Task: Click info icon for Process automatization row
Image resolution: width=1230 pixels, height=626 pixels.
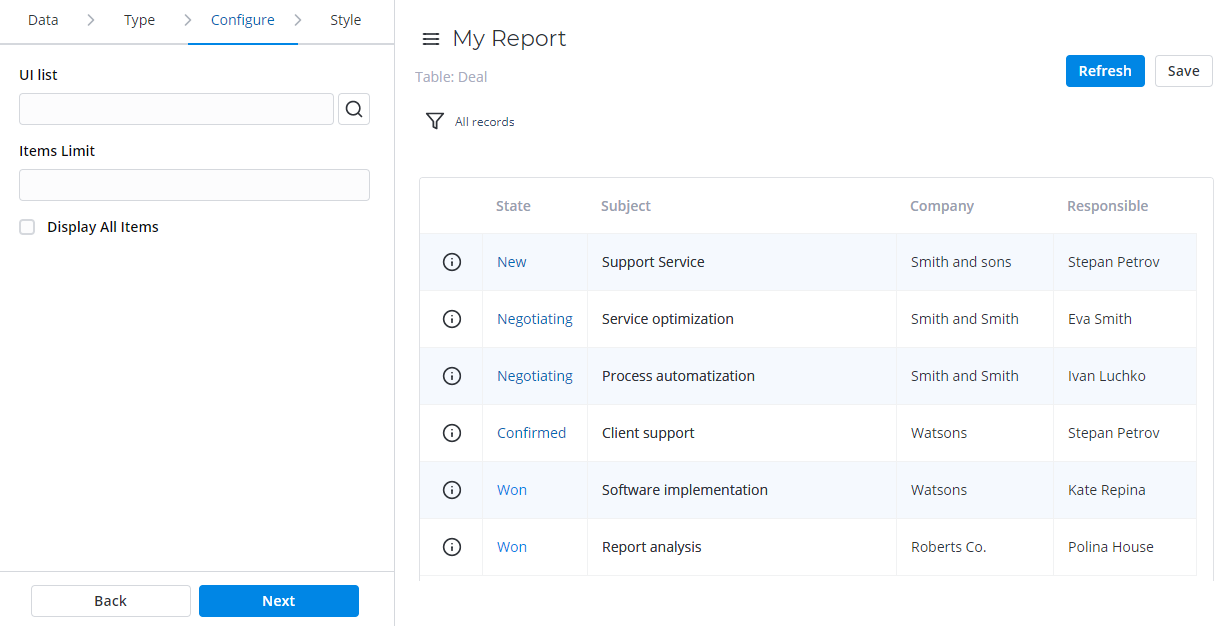Action: point(452,376)
